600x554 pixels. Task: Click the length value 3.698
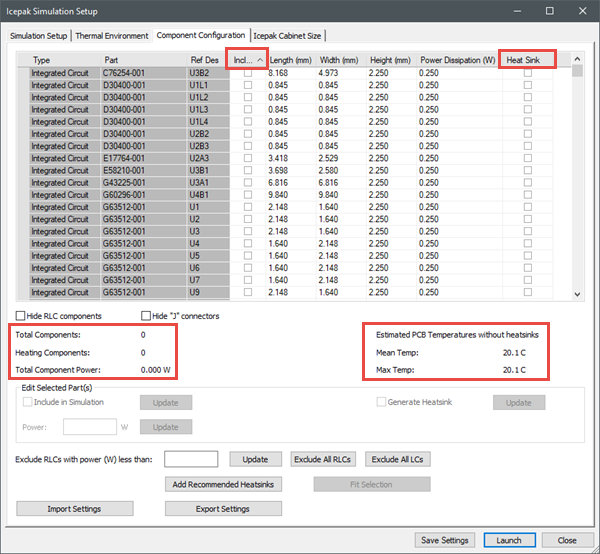pyautogui.click(x=278, y=170)
